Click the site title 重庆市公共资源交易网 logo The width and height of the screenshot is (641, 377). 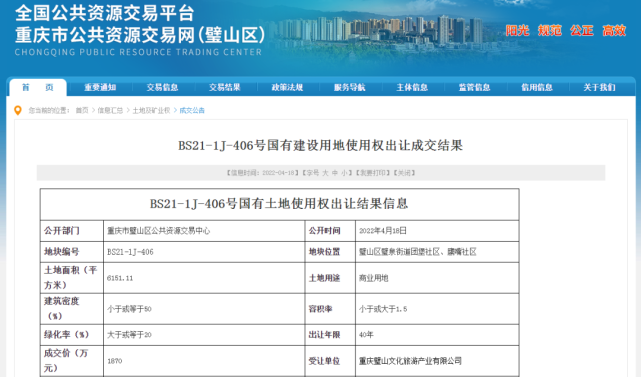coord(140,35)
